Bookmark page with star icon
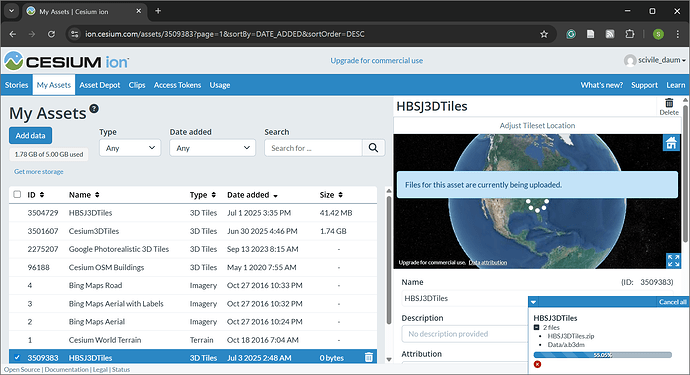690x375 pixels. click(x=544, y=34)
